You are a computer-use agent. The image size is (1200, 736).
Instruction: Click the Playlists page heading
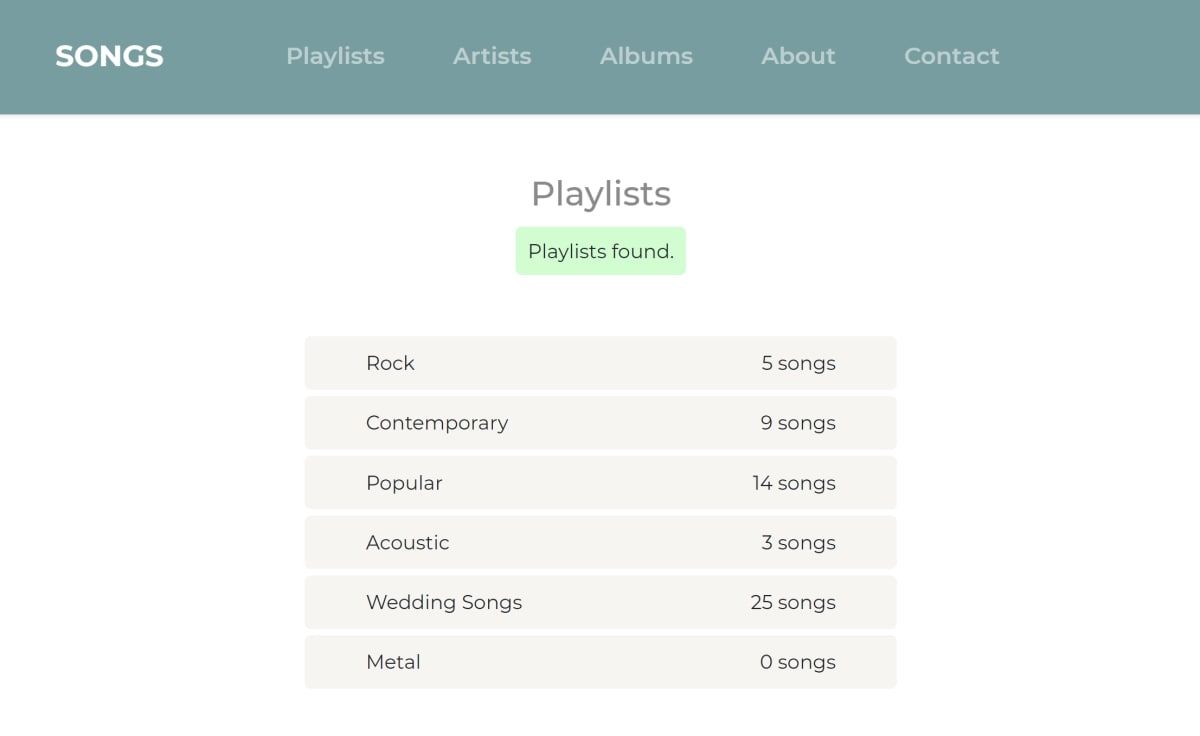tap(600, 193)
